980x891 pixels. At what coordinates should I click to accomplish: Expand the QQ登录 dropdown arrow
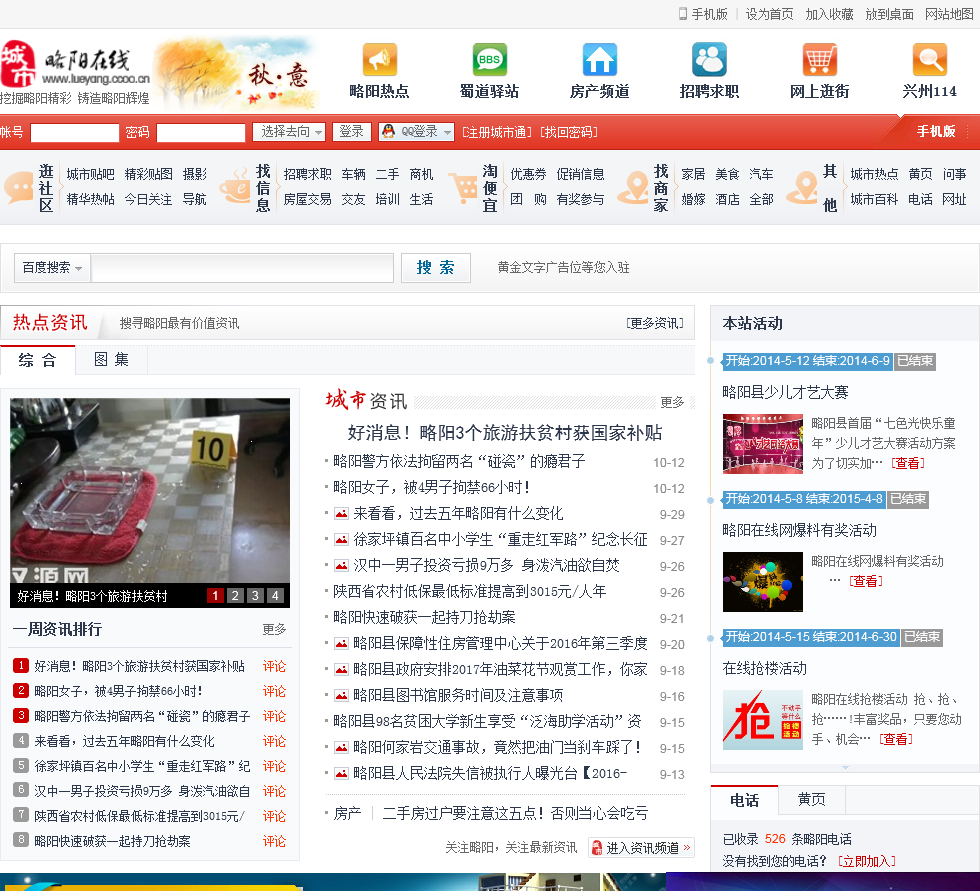pyautogui.click(x=447, y=132)
